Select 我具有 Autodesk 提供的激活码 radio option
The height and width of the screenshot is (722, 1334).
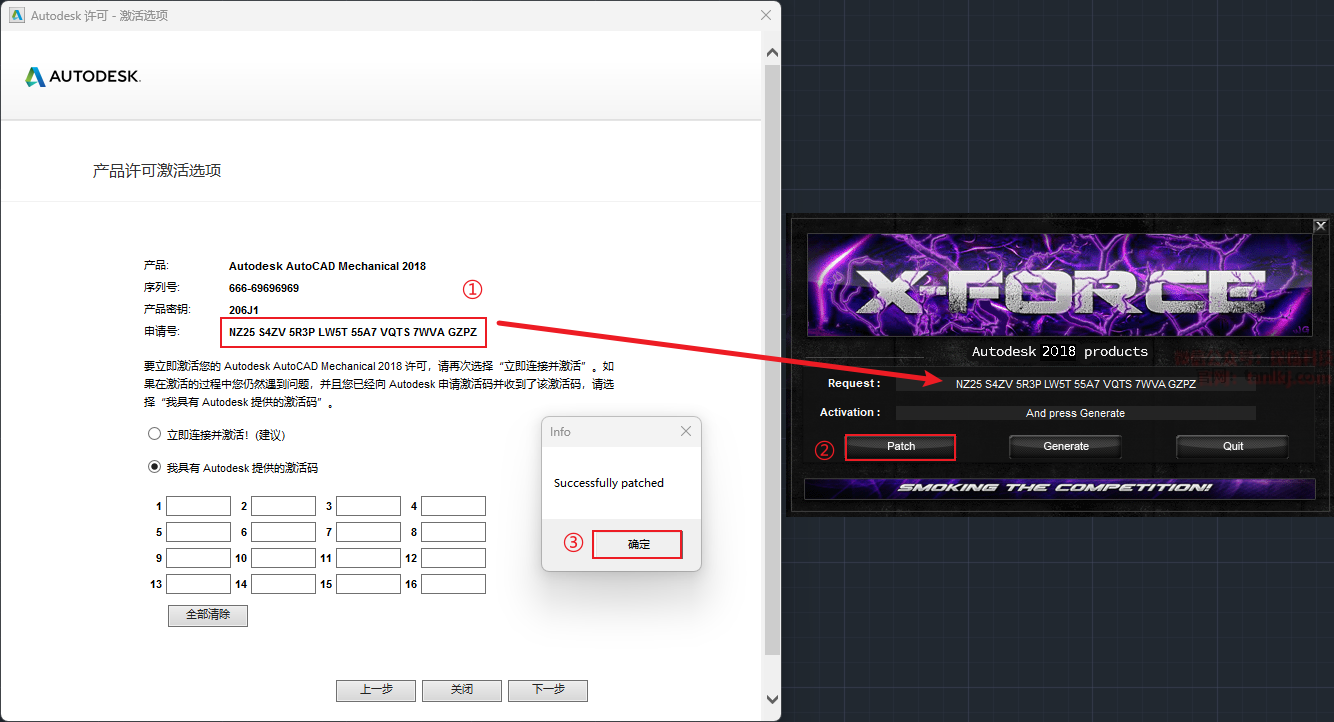pyautogui.click(x=154, y=467)
